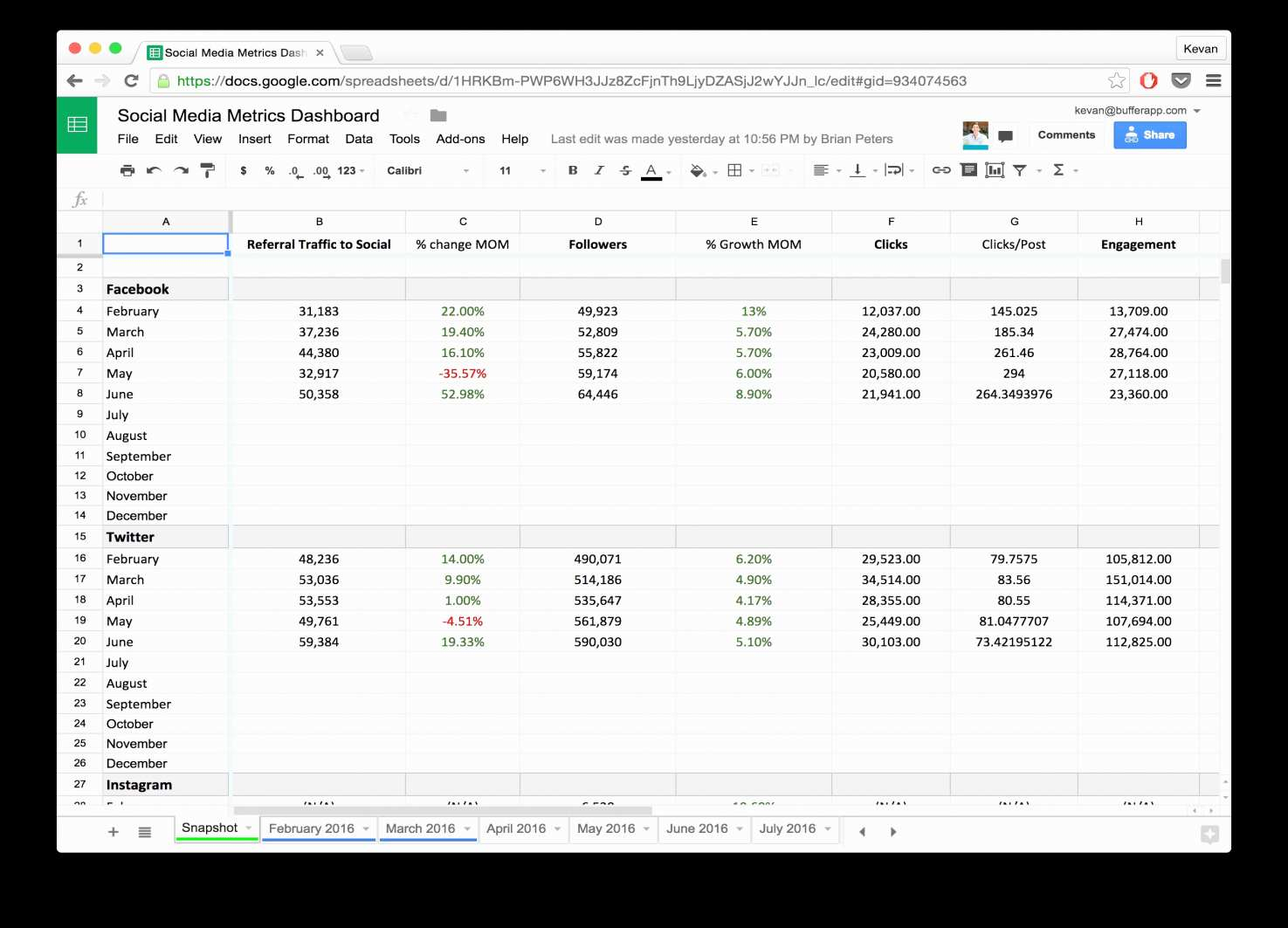Open the font size dropdown
Screen dimensions: 1288x928
coord(542,170)
